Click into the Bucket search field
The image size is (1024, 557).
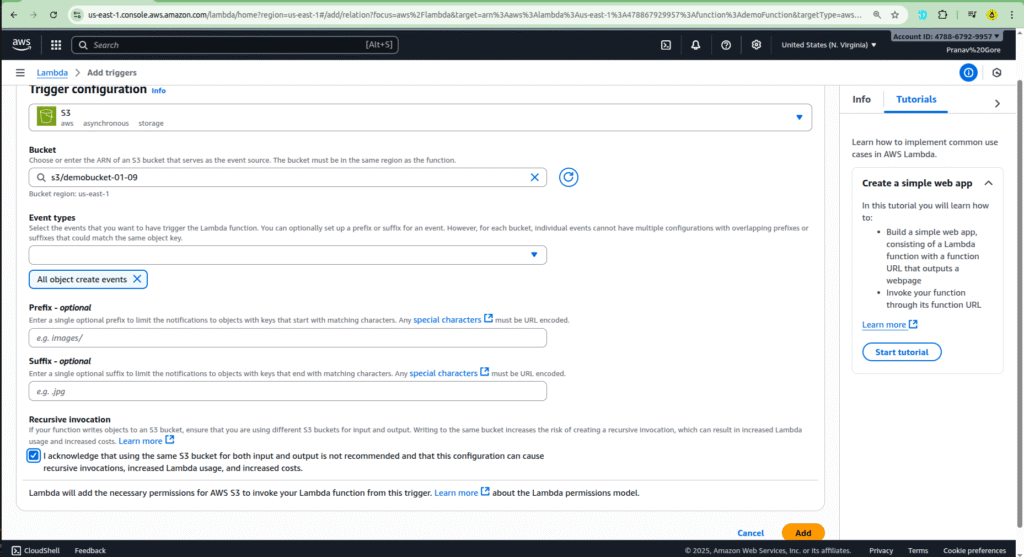point(287,177)
